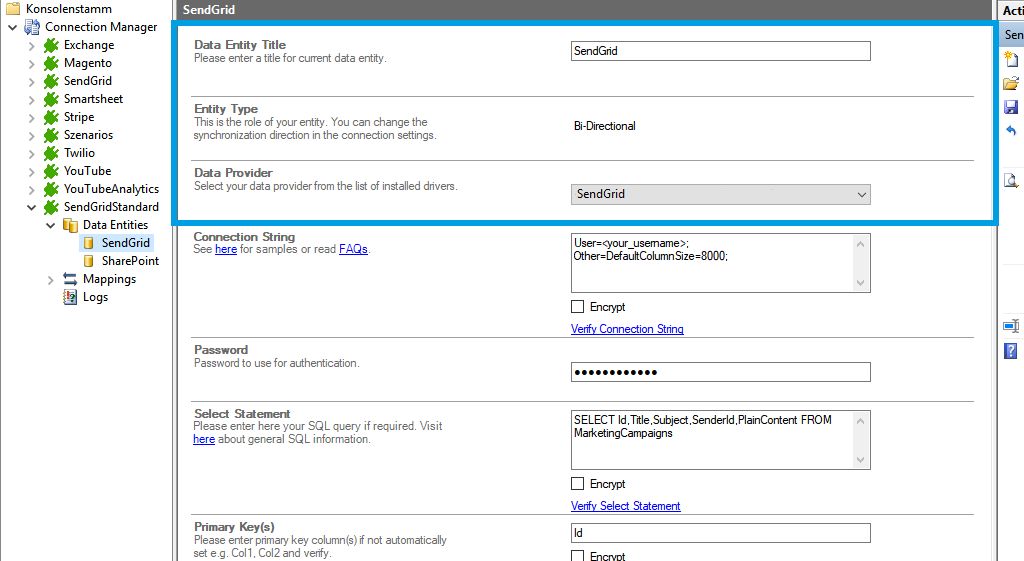Click the preview data icon in Actions pane
Screen dimensions: 1024x561
[1011, 181]
